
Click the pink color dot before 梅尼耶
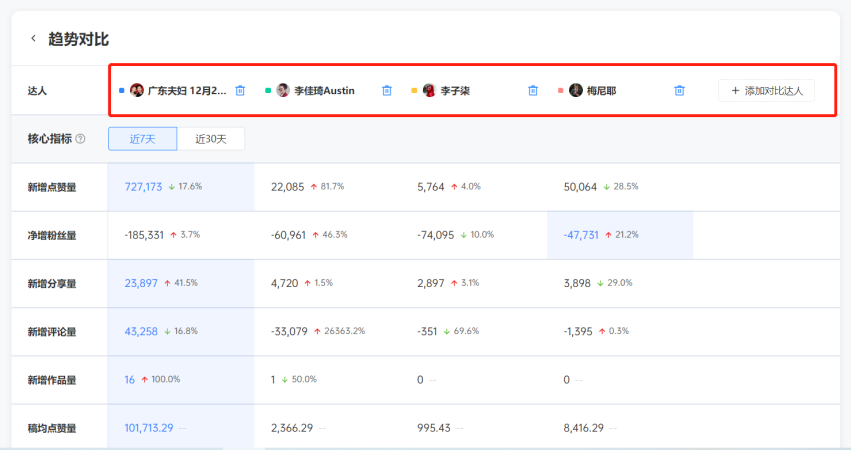(x=561, y=91)
